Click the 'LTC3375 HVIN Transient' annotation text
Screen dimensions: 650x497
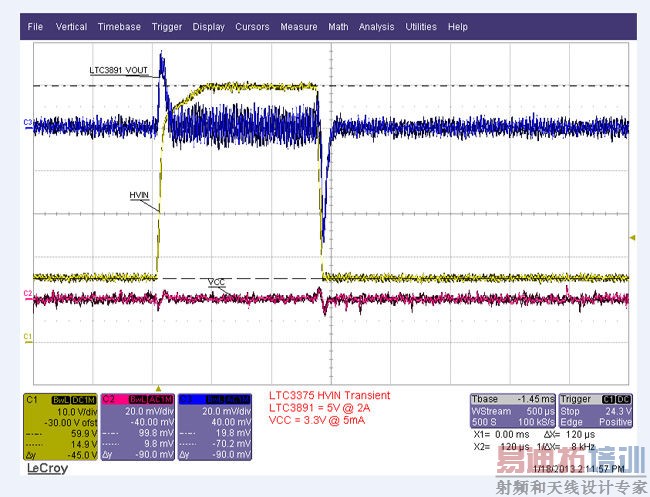330,395
